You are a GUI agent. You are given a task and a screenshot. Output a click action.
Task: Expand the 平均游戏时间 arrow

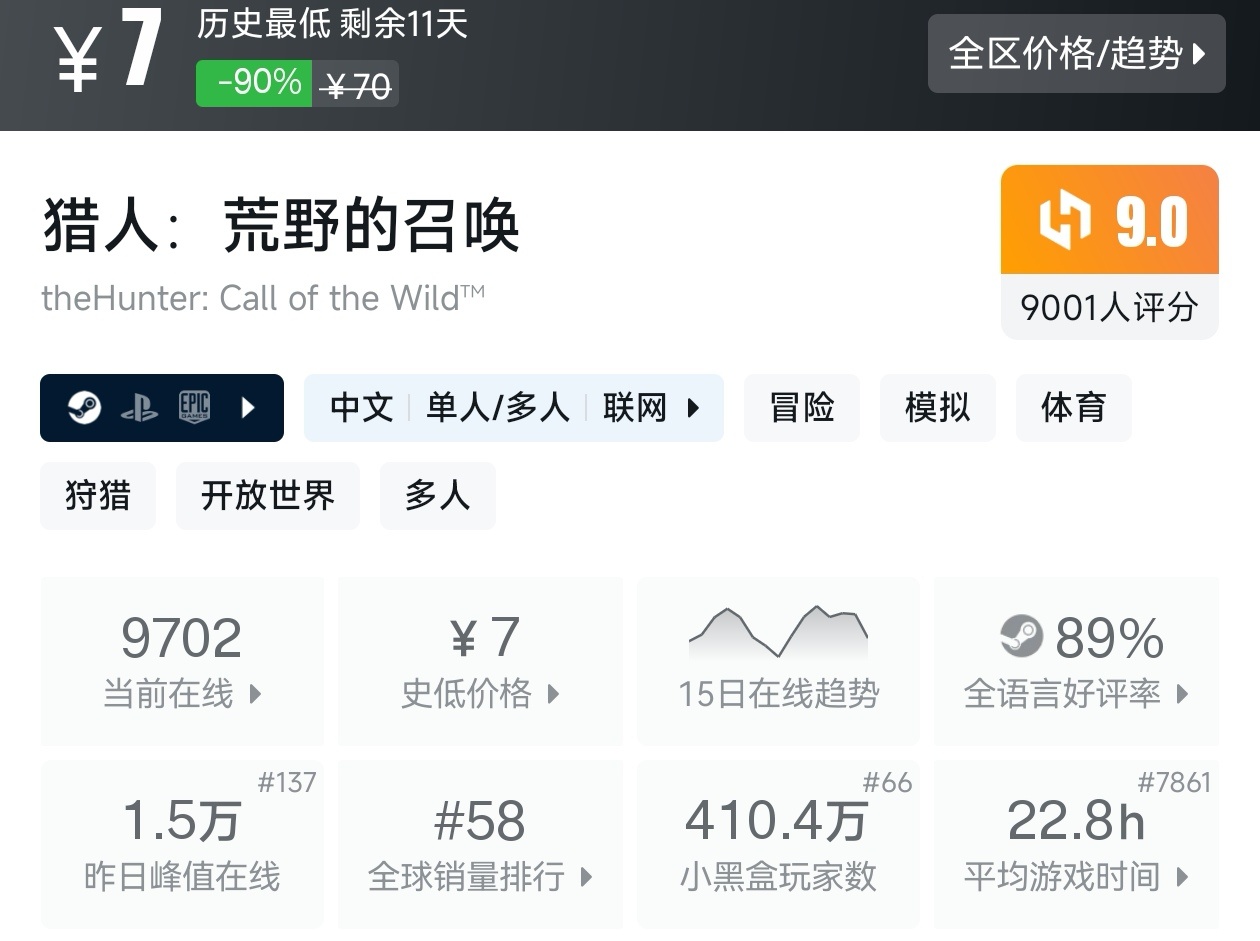1183,878
